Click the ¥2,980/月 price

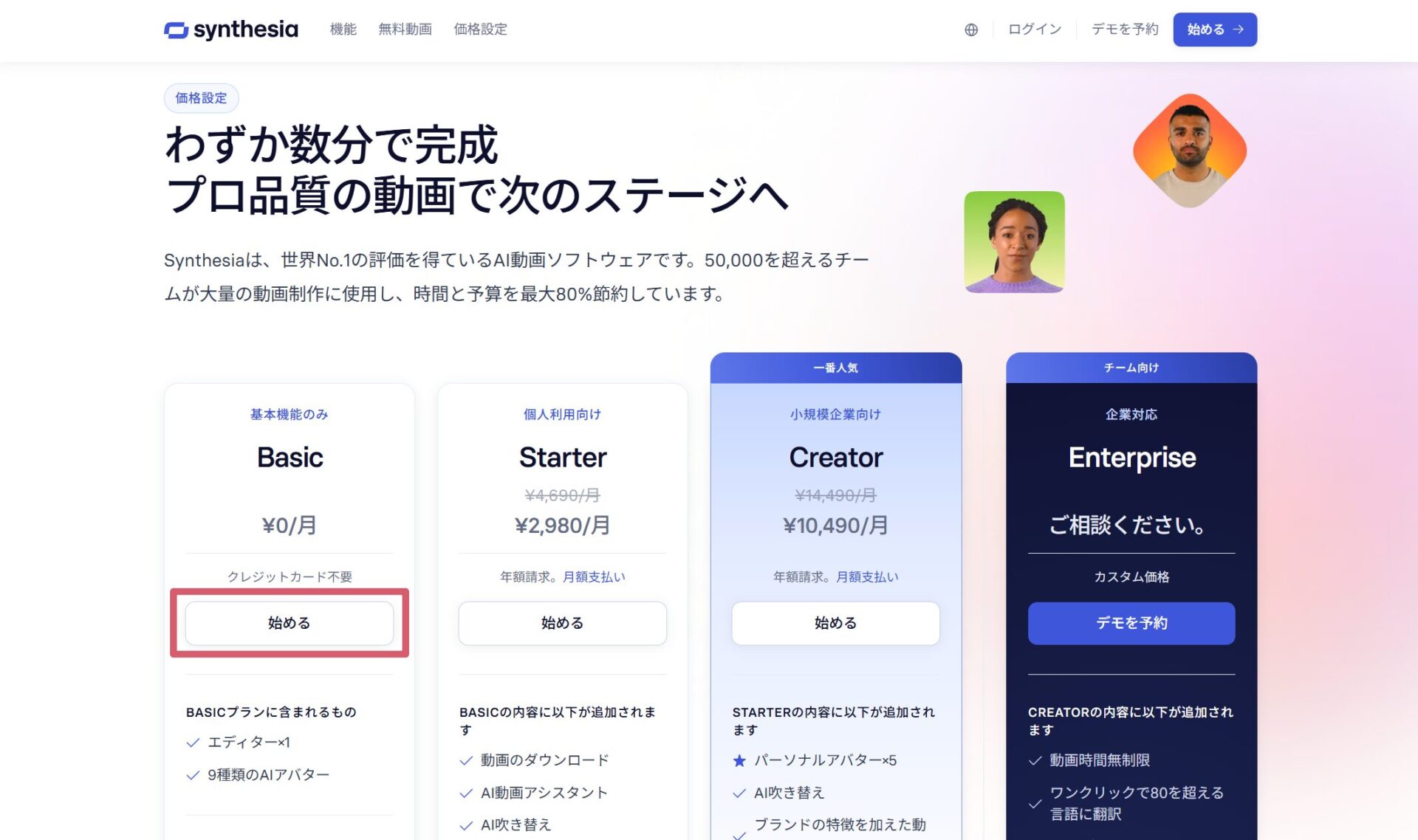(563, 526)
